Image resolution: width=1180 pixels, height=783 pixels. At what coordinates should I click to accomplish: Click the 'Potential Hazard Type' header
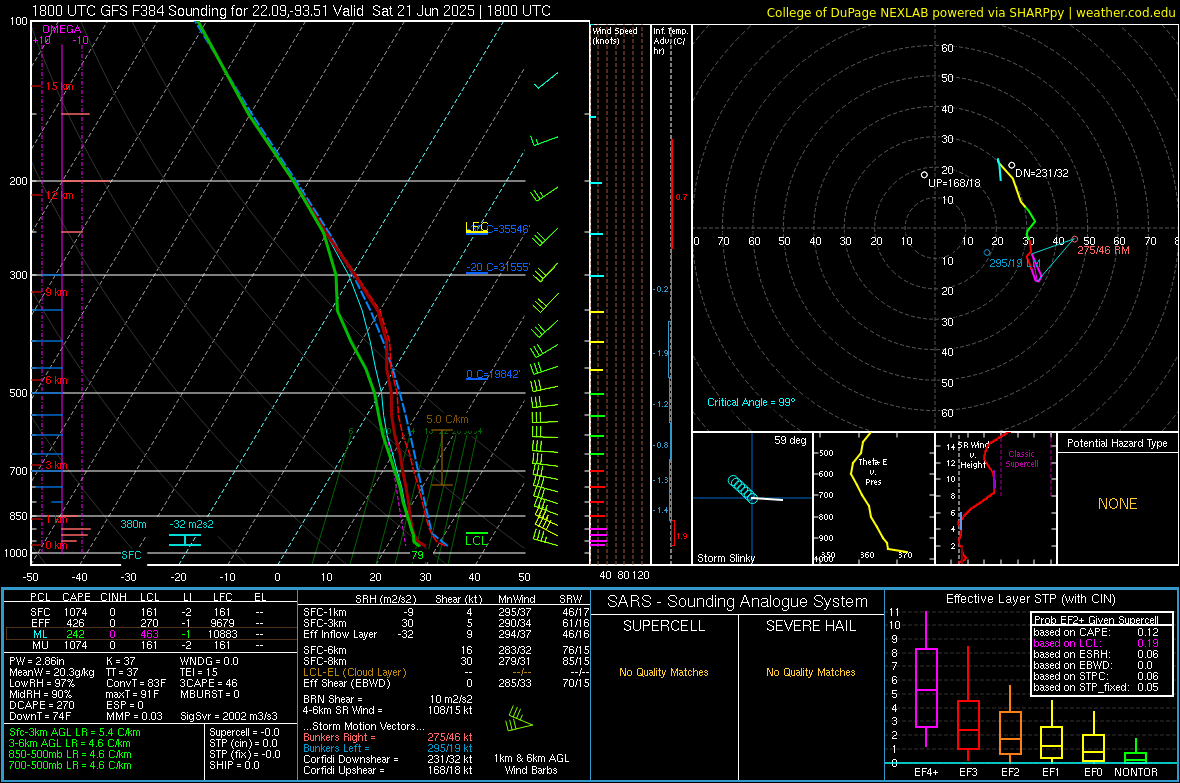[1117, 443]
